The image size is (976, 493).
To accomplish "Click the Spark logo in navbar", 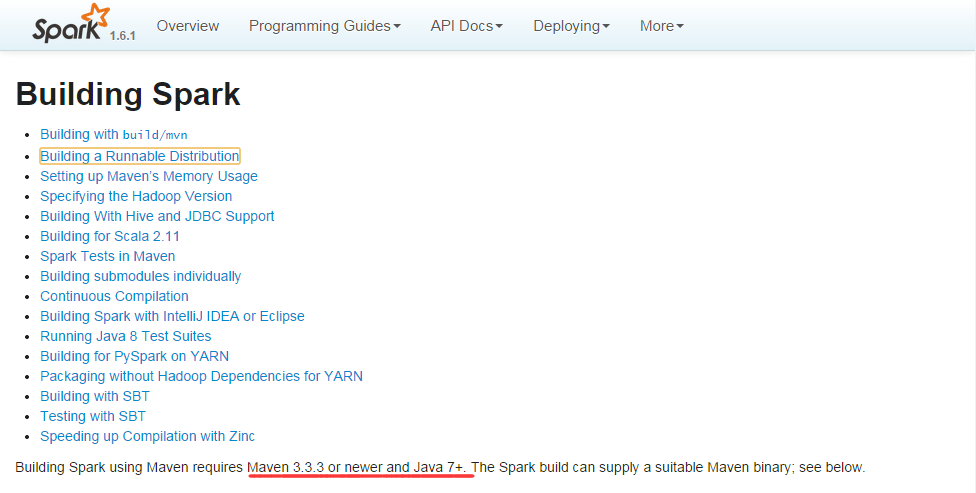I will [71, 24].
